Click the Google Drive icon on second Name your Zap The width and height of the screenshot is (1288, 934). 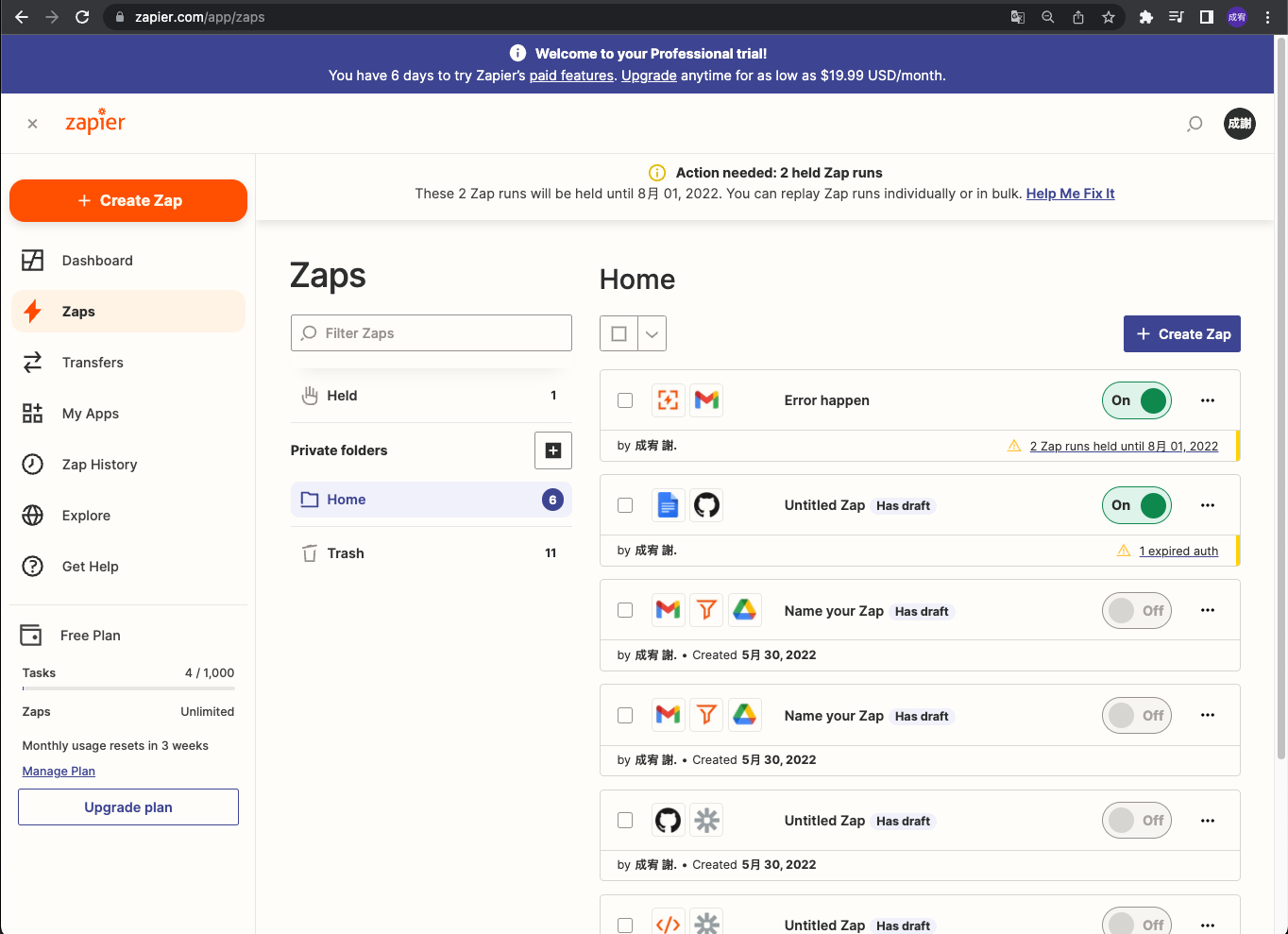[745, 715]
